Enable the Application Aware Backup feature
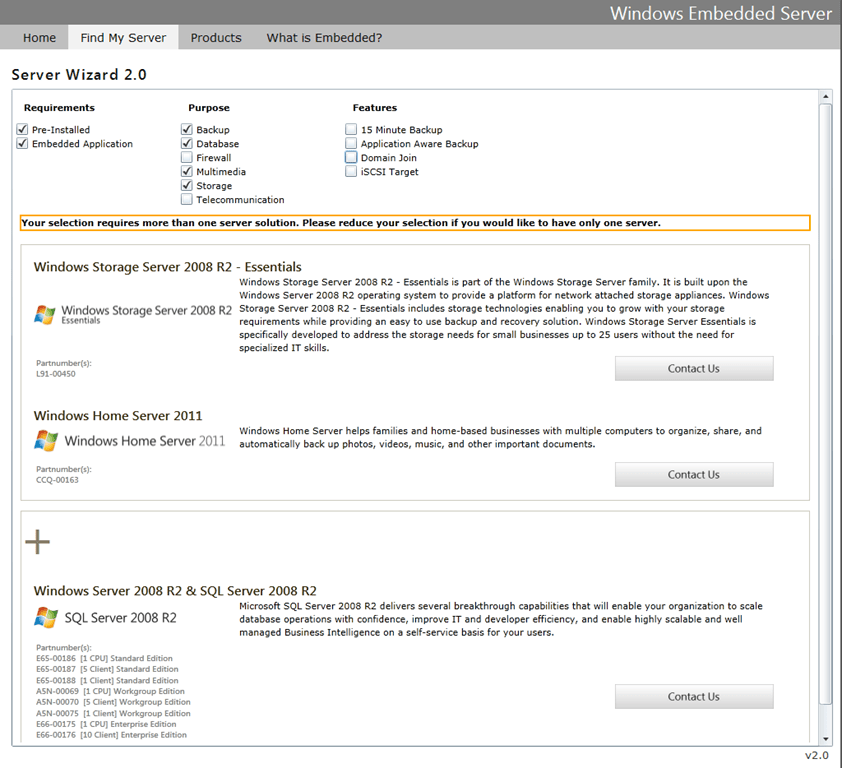The width and height of the screenshot is (842, 768). (351, 143)
